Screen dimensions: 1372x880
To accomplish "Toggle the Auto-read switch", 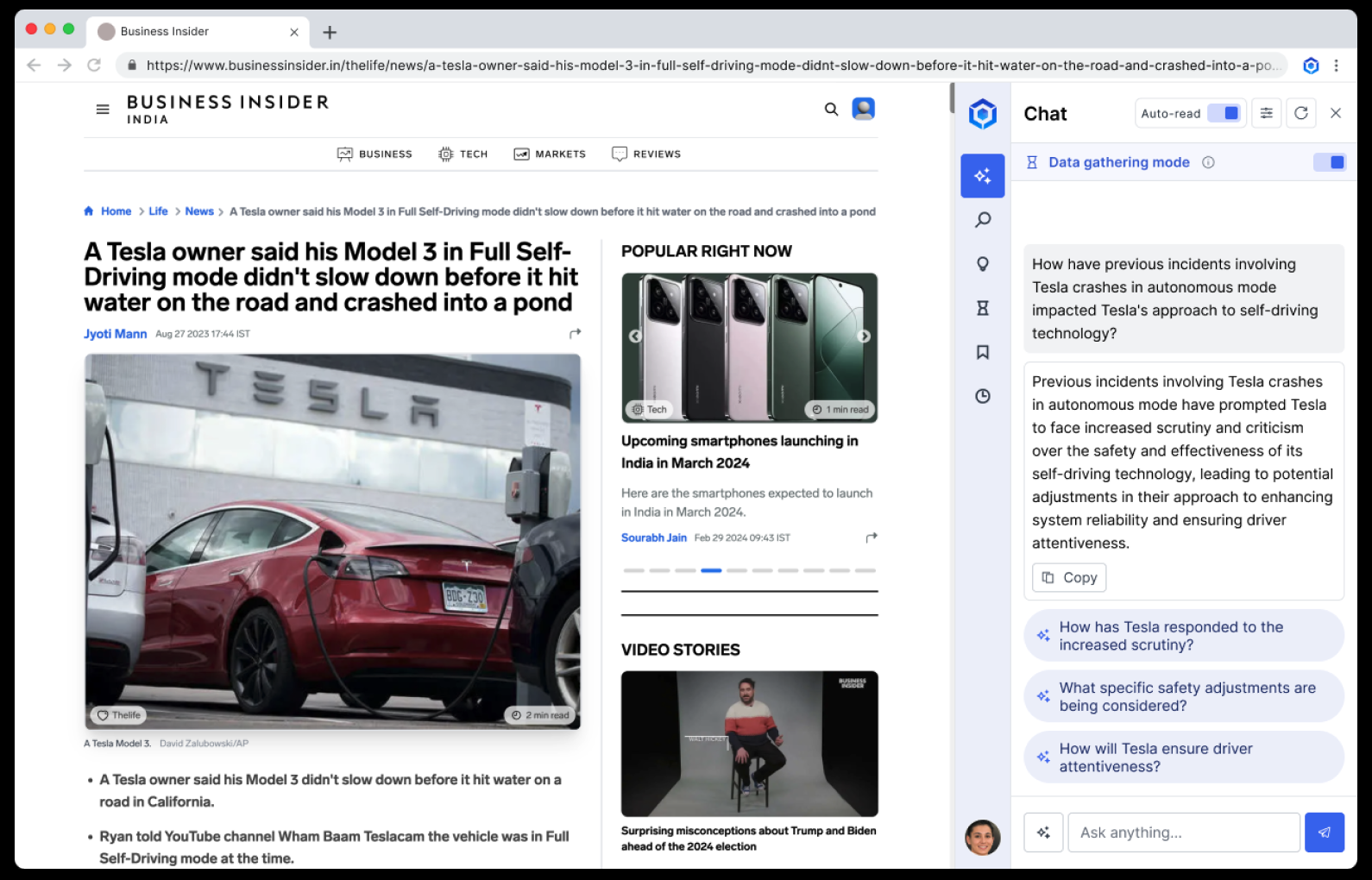I will coord(1224,113).
